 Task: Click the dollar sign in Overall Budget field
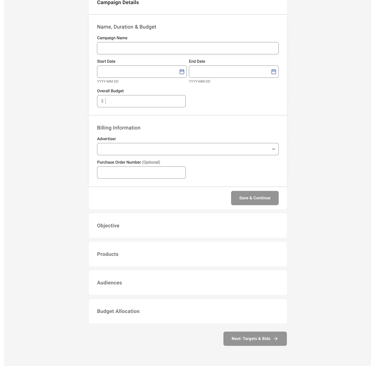tap(102, 101)
